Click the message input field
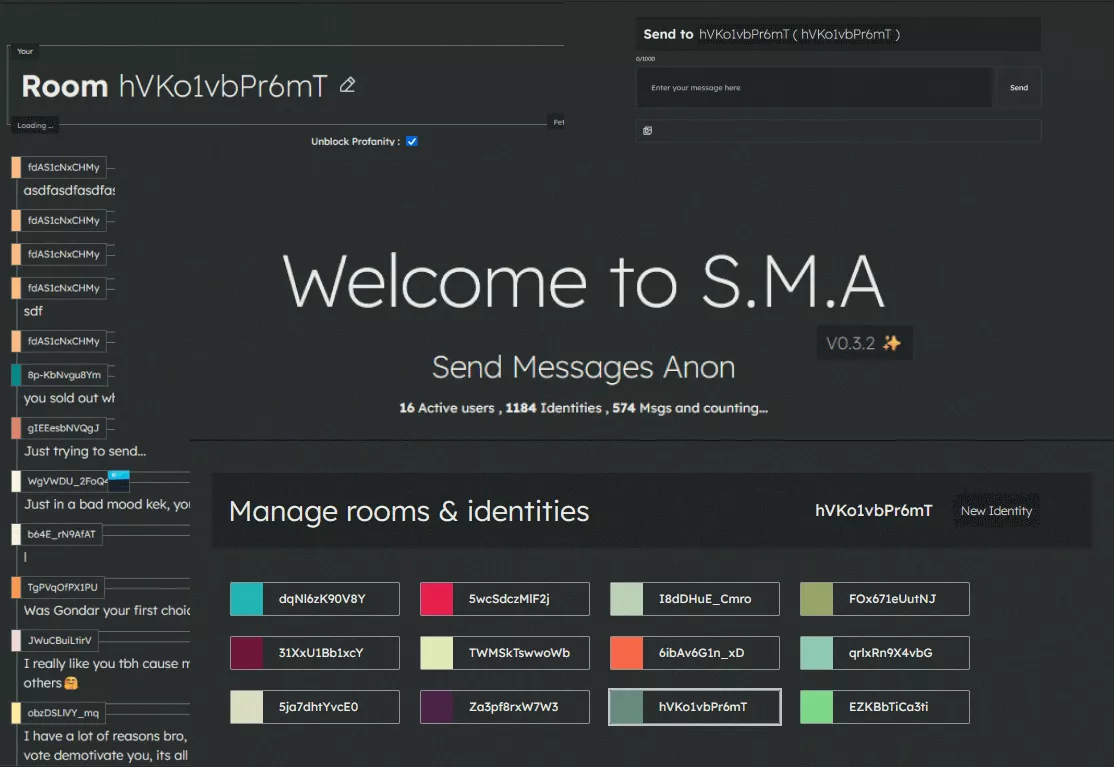 pyautogui.click(x=814, y=88)
